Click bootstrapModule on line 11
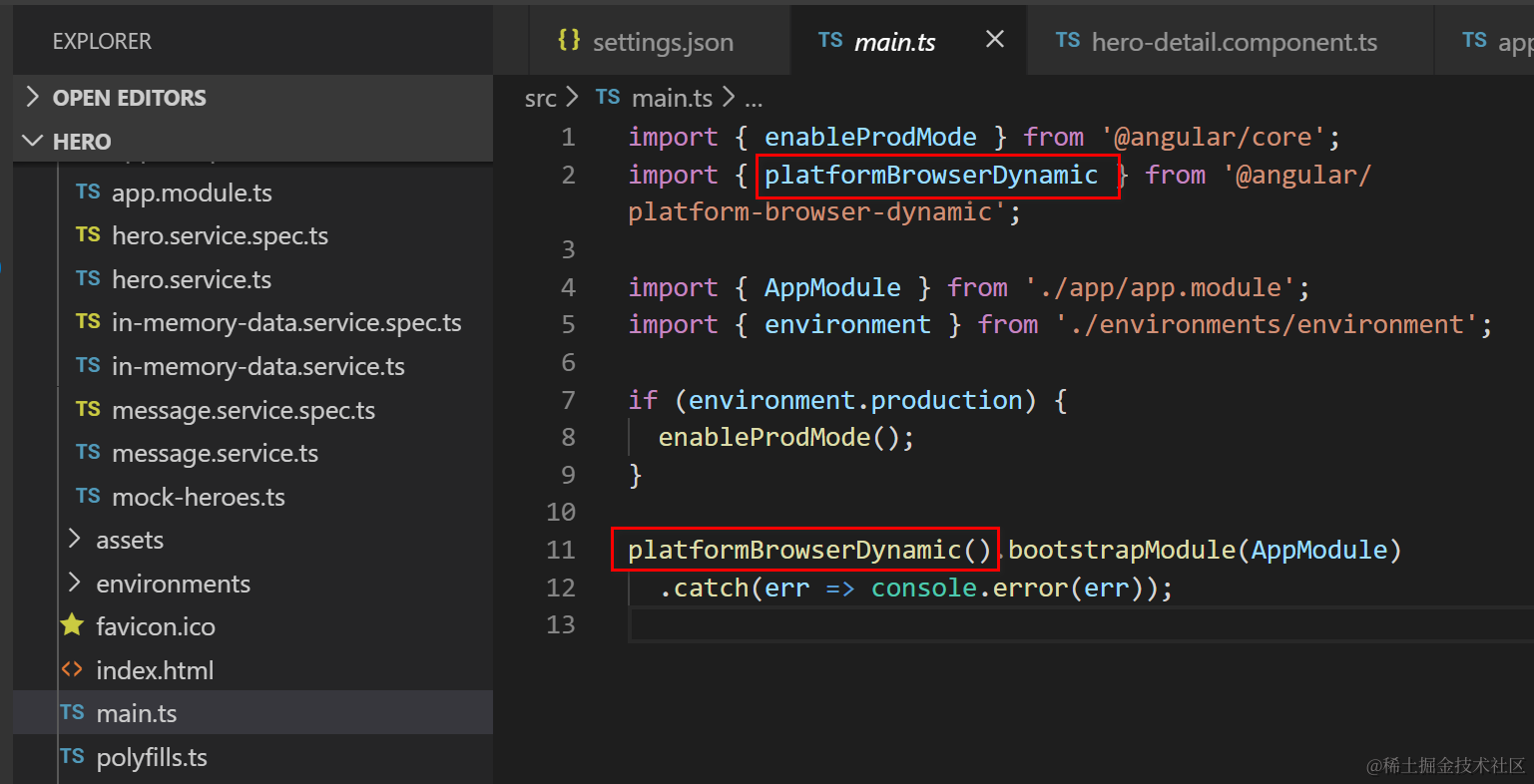Screen dimensions: 1534x784 tap(1122, 550)
